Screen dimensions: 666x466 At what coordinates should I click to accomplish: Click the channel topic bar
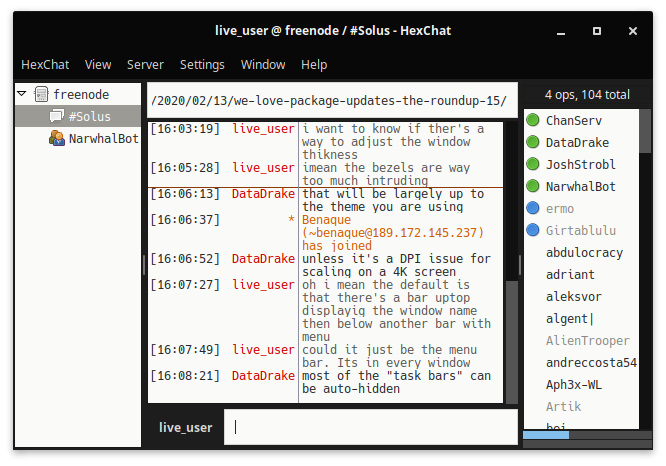[x=332, y=100]
